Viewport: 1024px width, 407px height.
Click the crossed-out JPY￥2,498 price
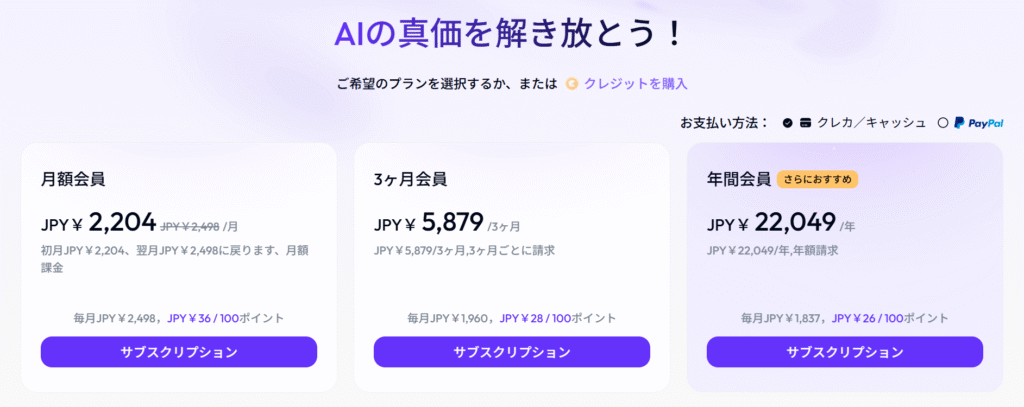[190, 226]
